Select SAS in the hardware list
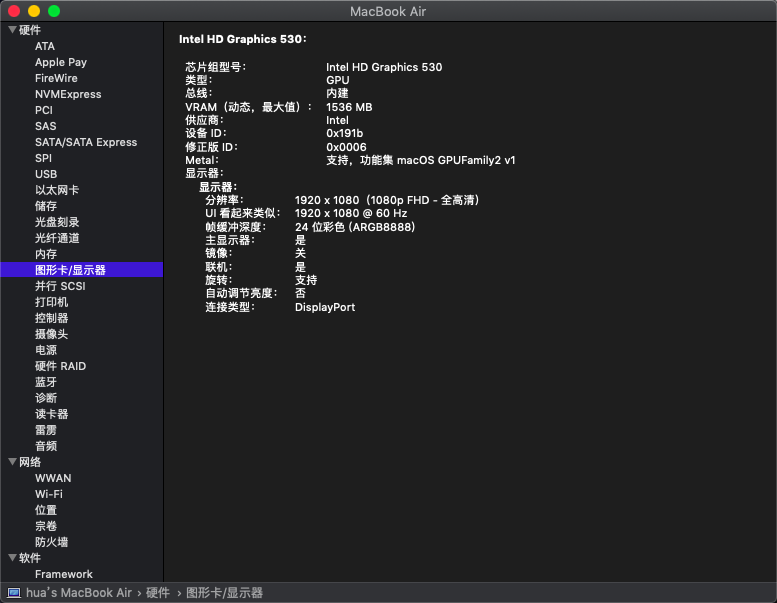 pos(46,126)
